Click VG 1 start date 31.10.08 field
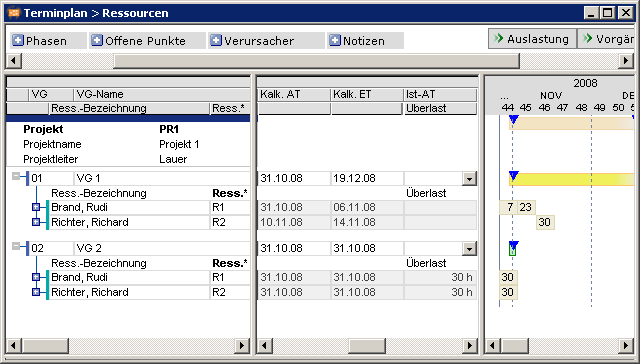Viewport: 640px width, 364px height. 294,179
